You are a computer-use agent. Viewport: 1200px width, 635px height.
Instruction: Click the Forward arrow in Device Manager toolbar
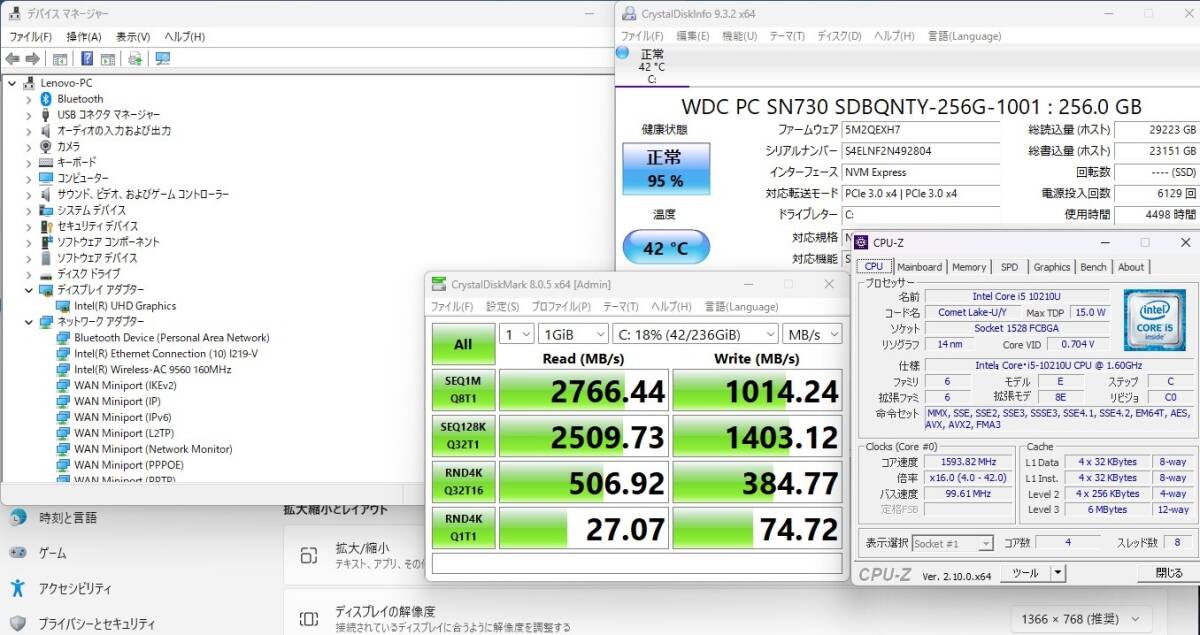32,59
